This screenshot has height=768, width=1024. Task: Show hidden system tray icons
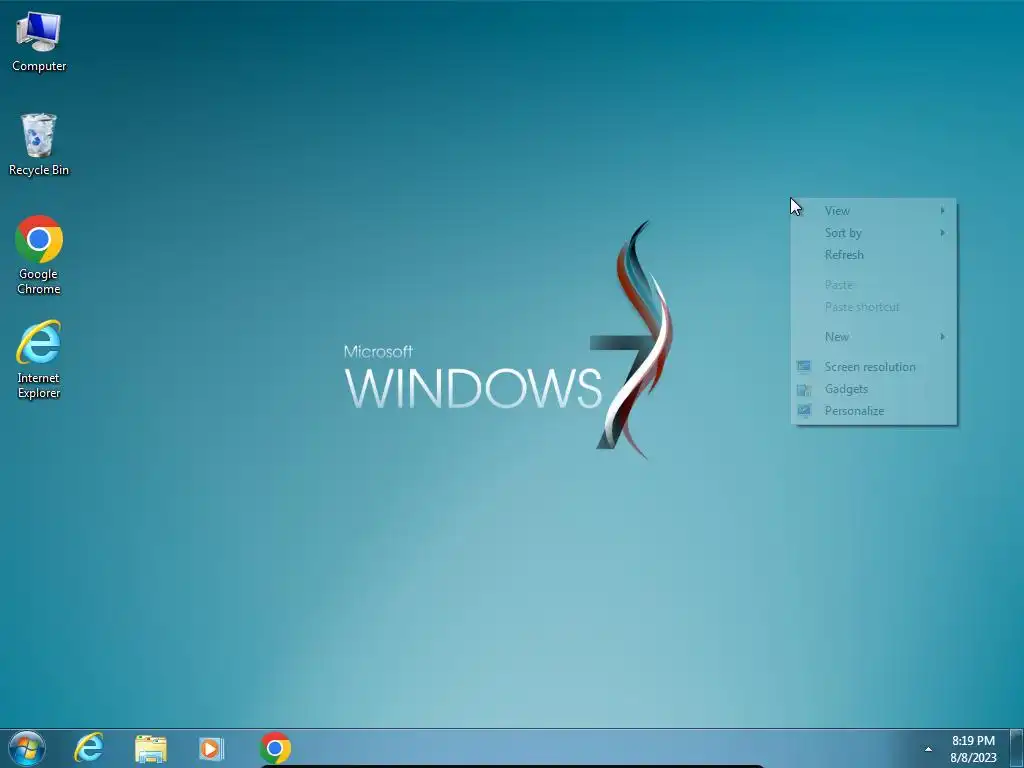(928, 749)
